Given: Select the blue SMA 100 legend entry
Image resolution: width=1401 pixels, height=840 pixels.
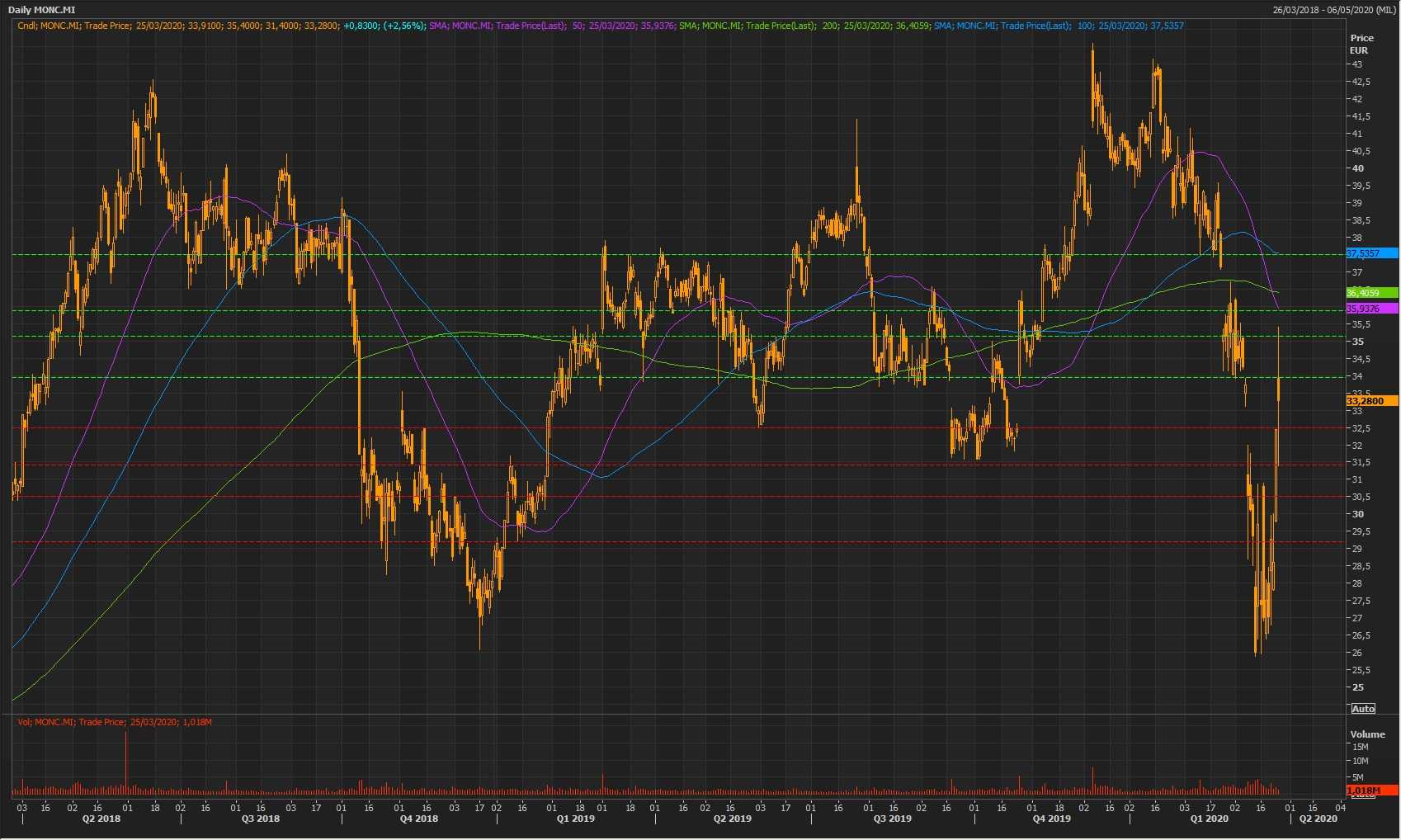Looking at the screenshot, I should click(x=1059, y=26).
